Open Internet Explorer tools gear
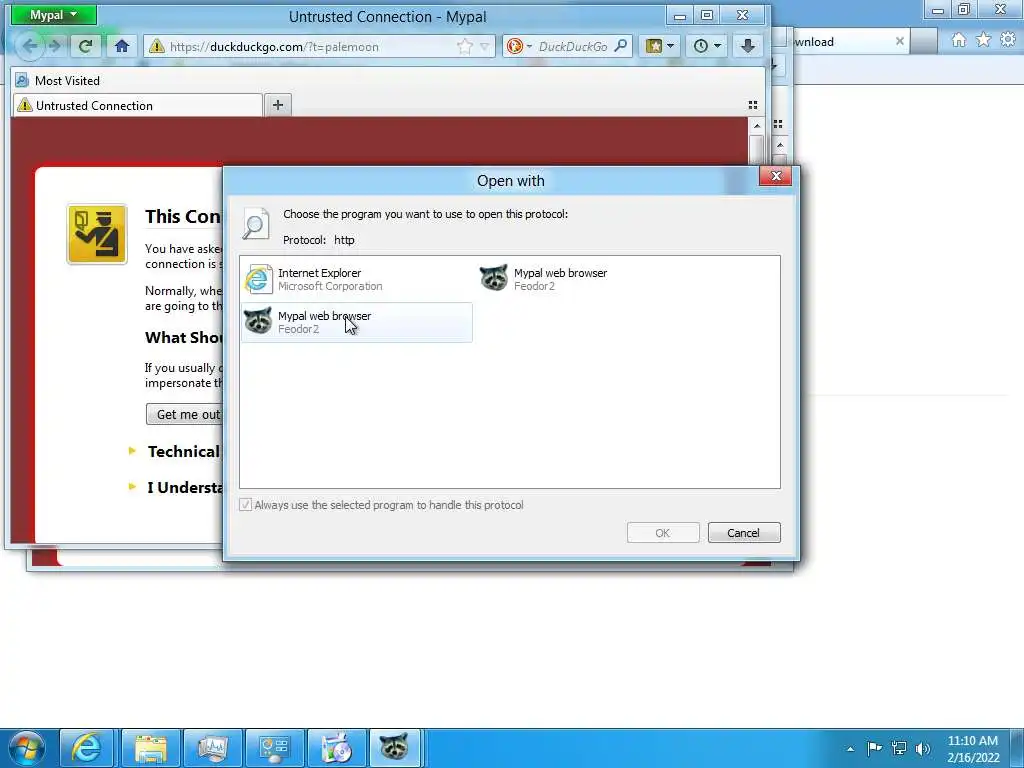The width and height of the screenshot is (1024, 768). [1008, 40]
